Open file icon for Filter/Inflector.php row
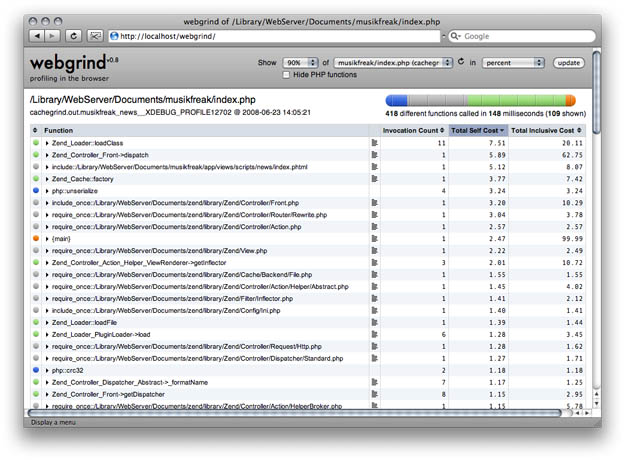Image resolution: width=625 pixels, height=460 pixels. point(375,298)
